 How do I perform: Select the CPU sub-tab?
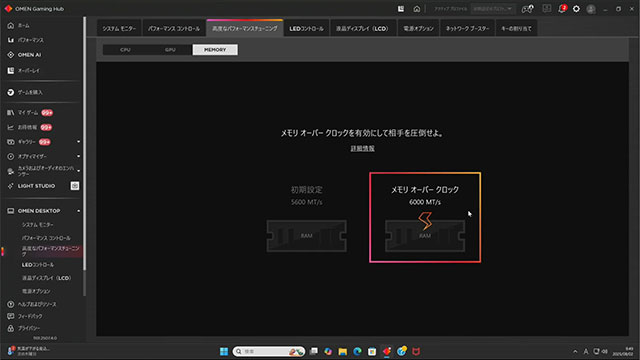pos(125,50)
